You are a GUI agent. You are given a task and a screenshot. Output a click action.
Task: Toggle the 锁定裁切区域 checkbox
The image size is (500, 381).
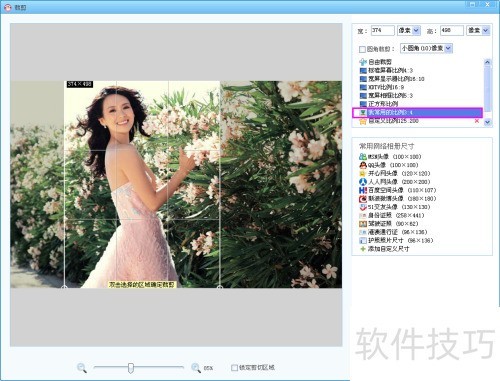[x=234, y=368]
